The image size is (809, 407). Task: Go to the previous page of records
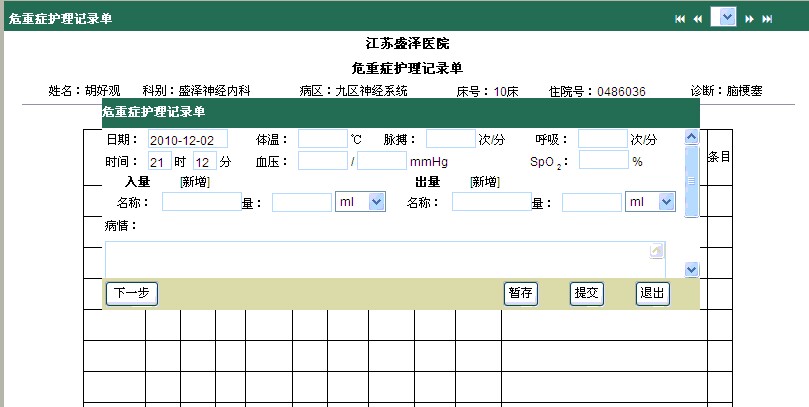697,19
